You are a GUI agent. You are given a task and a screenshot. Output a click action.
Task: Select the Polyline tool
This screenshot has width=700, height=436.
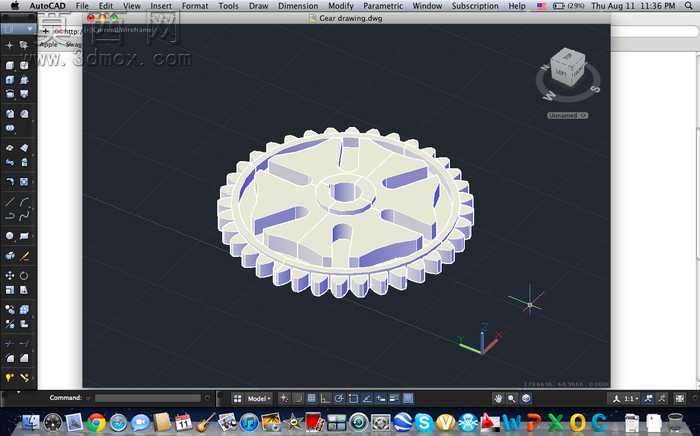pos(10,216)
